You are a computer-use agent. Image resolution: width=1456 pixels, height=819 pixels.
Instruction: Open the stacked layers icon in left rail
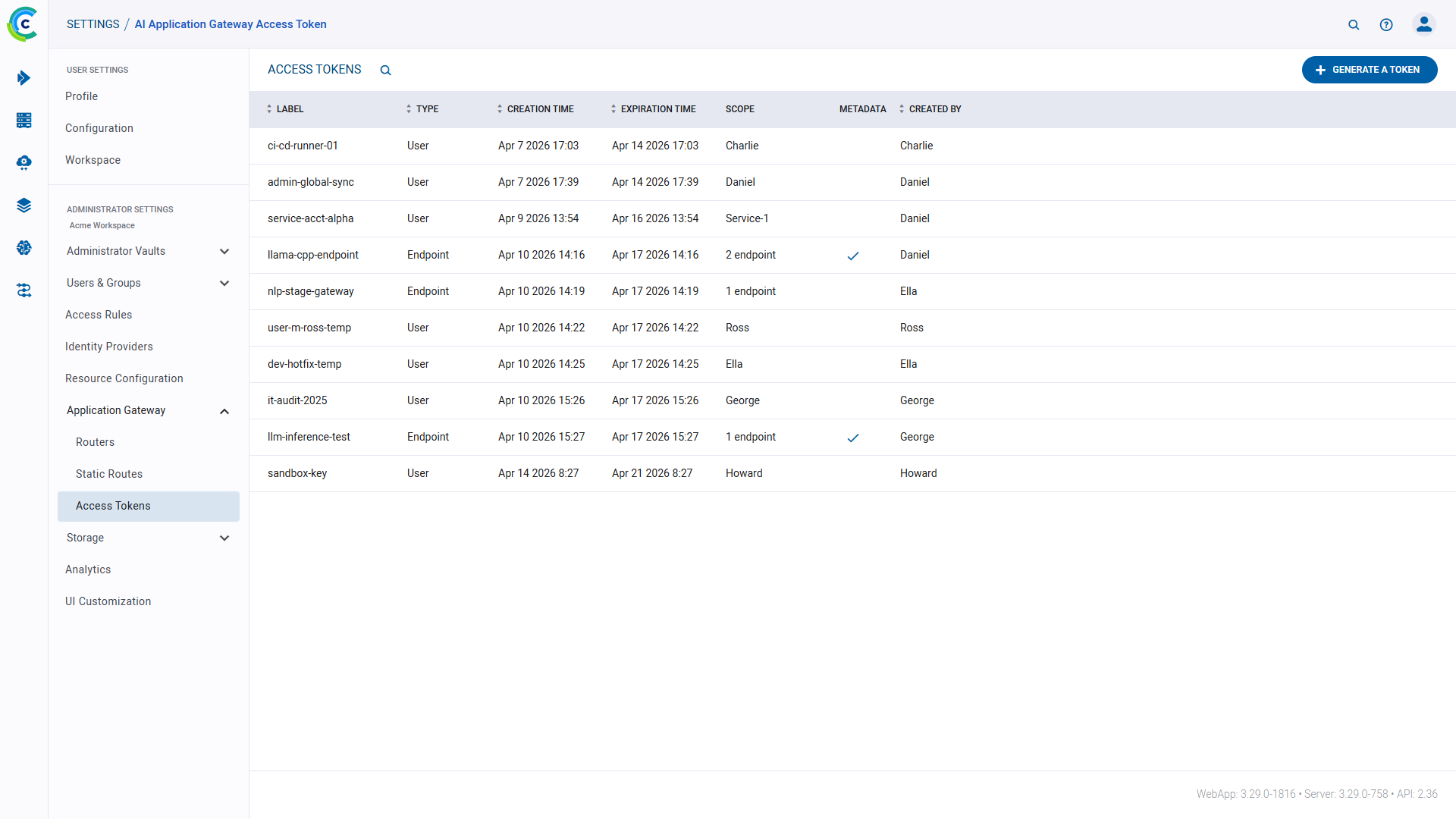click(x=24, y=206)
